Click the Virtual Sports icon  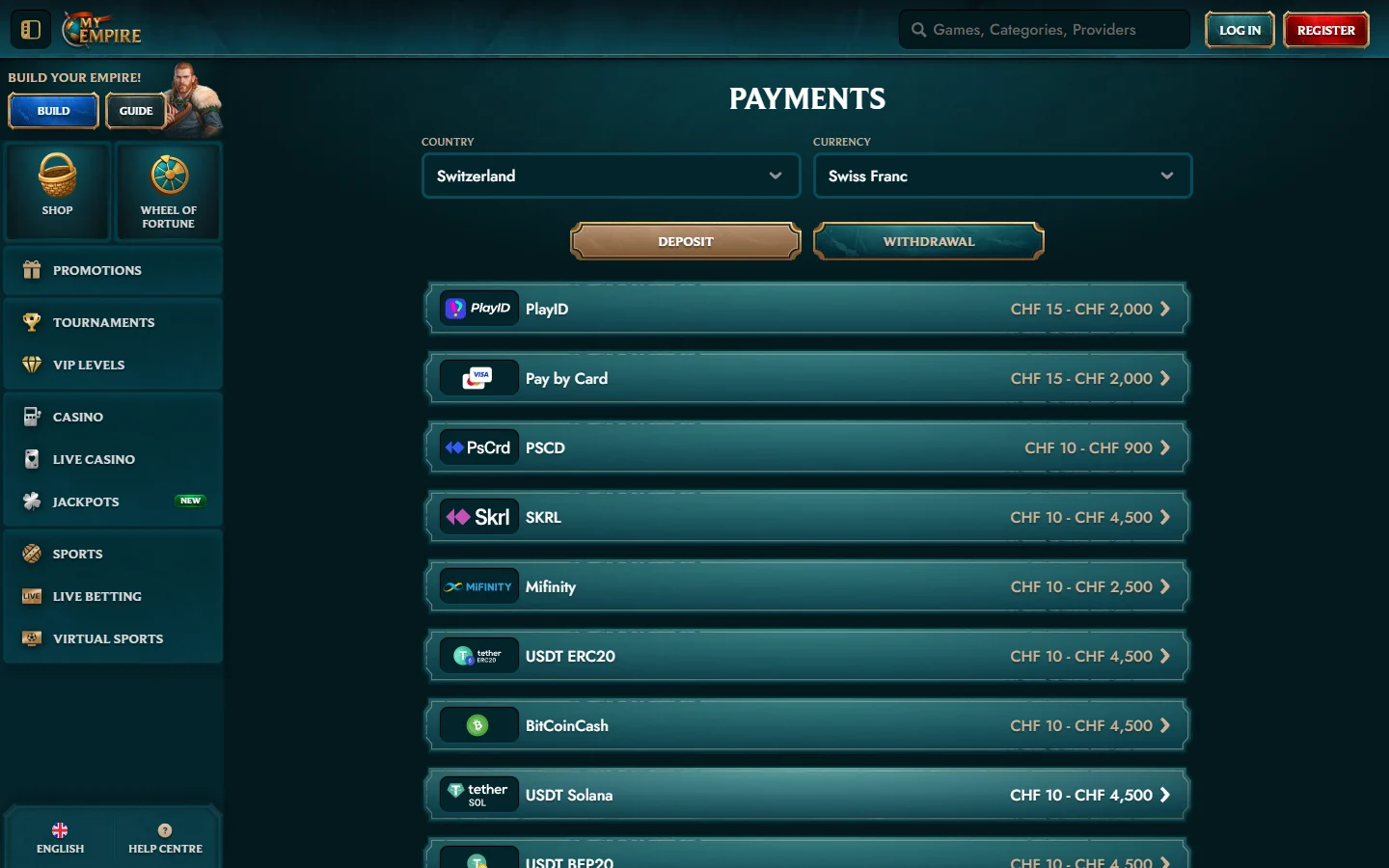click(x=32, y=638)
